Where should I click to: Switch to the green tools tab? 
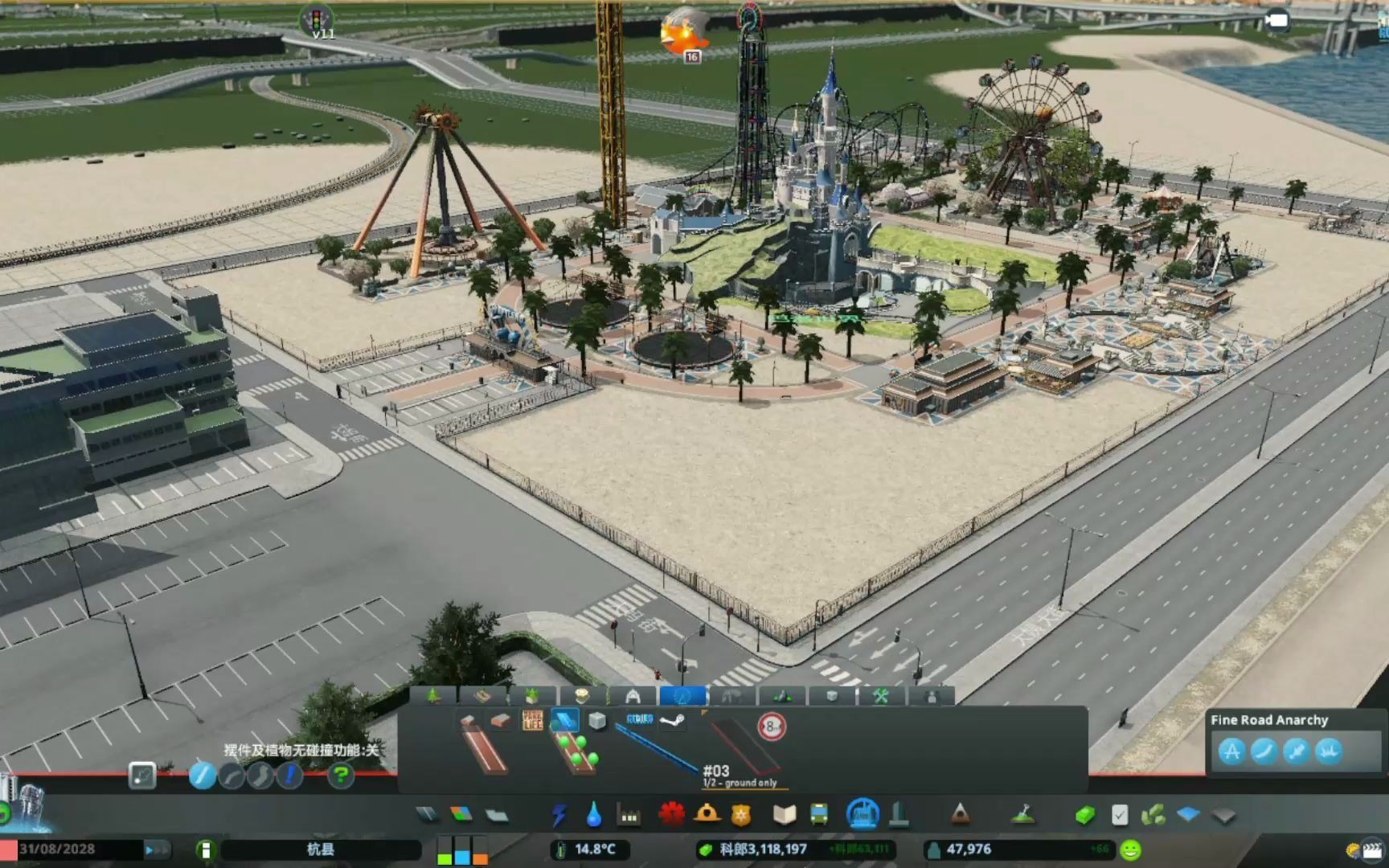pos(882,695)
